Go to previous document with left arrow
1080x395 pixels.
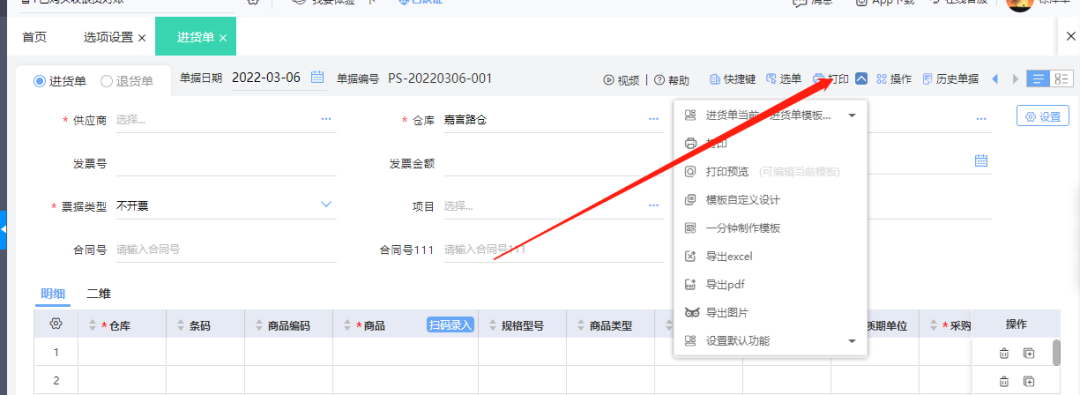[995, 79]
